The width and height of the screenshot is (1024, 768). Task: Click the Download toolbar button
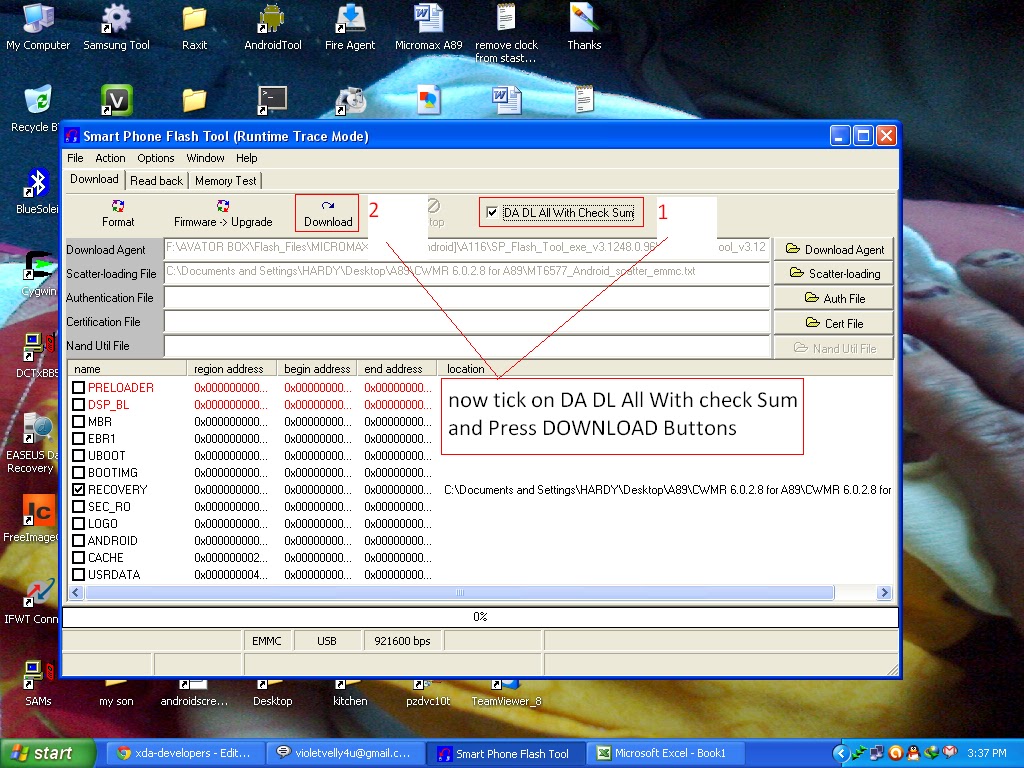point(327,214)
